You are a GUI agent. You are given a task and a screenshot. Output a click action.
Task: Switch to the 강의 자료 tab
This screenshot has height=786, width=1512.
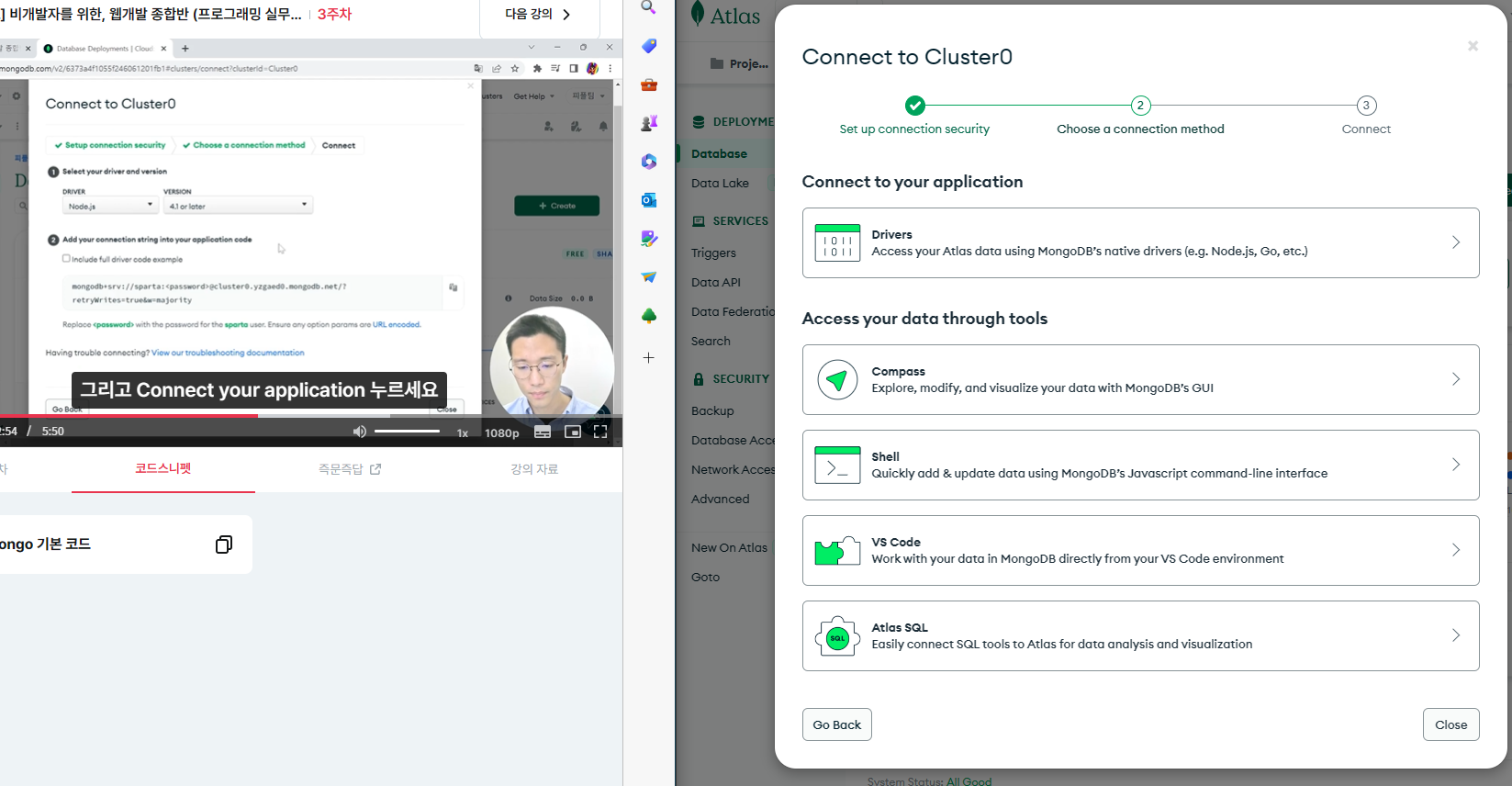[534, 469]
